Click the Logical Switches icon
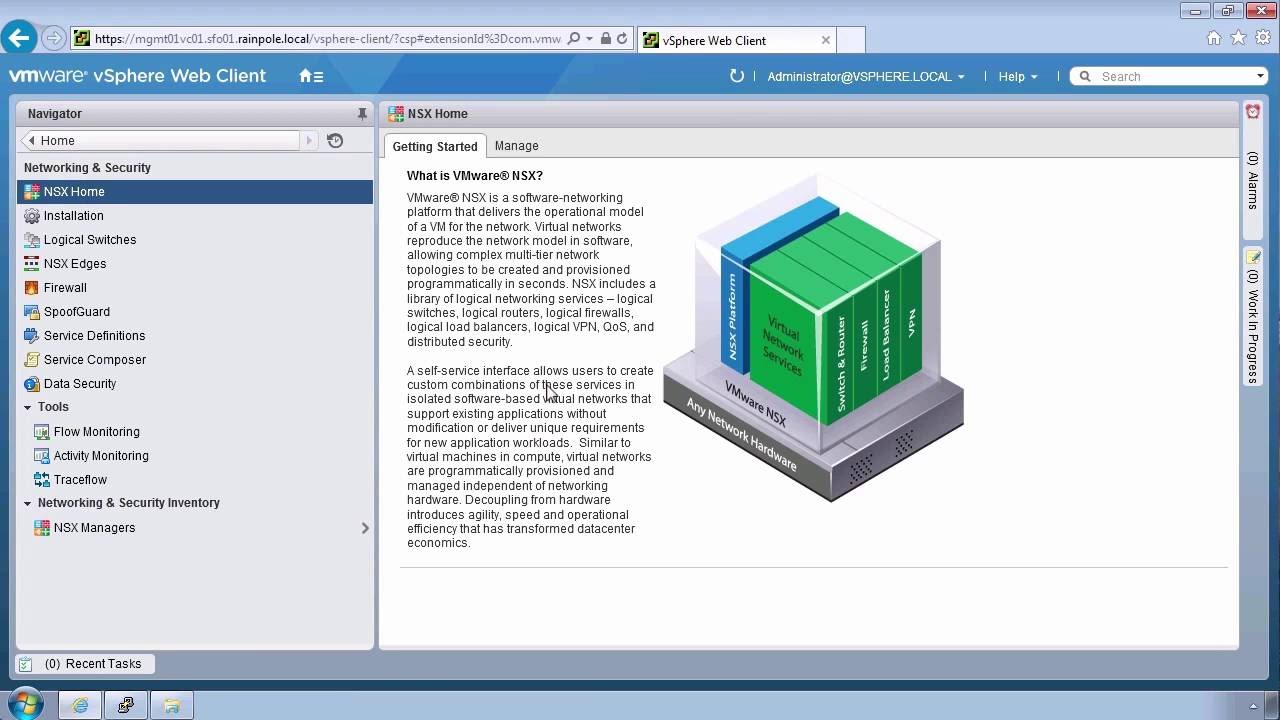The image size is (1280, 720). 32,240
